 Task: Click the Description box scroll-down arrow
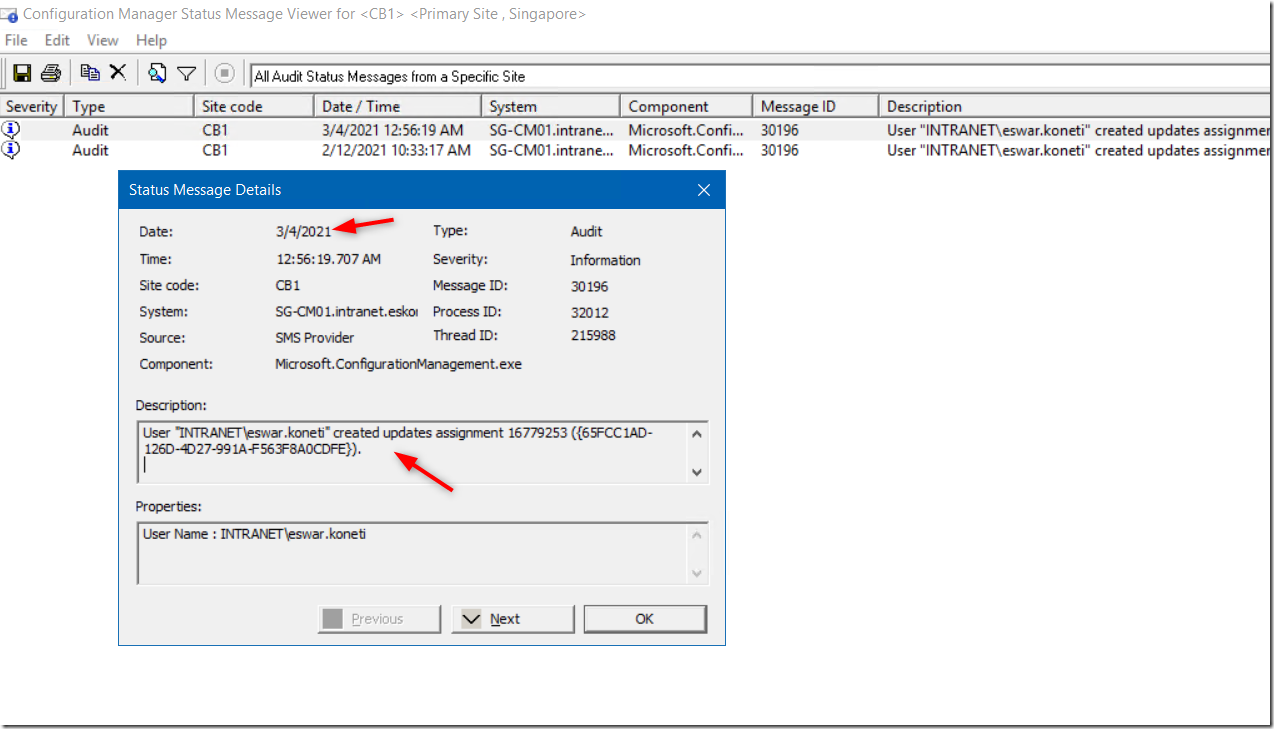pyautogui.click(x=697, y=472)
